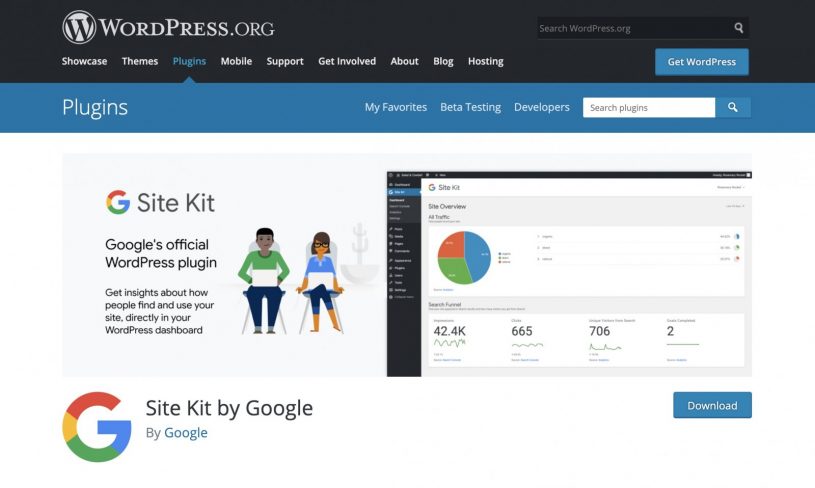815x488 pixels.
Task: Submit the plugin search with magnifier button
Action: pos(733,108)
